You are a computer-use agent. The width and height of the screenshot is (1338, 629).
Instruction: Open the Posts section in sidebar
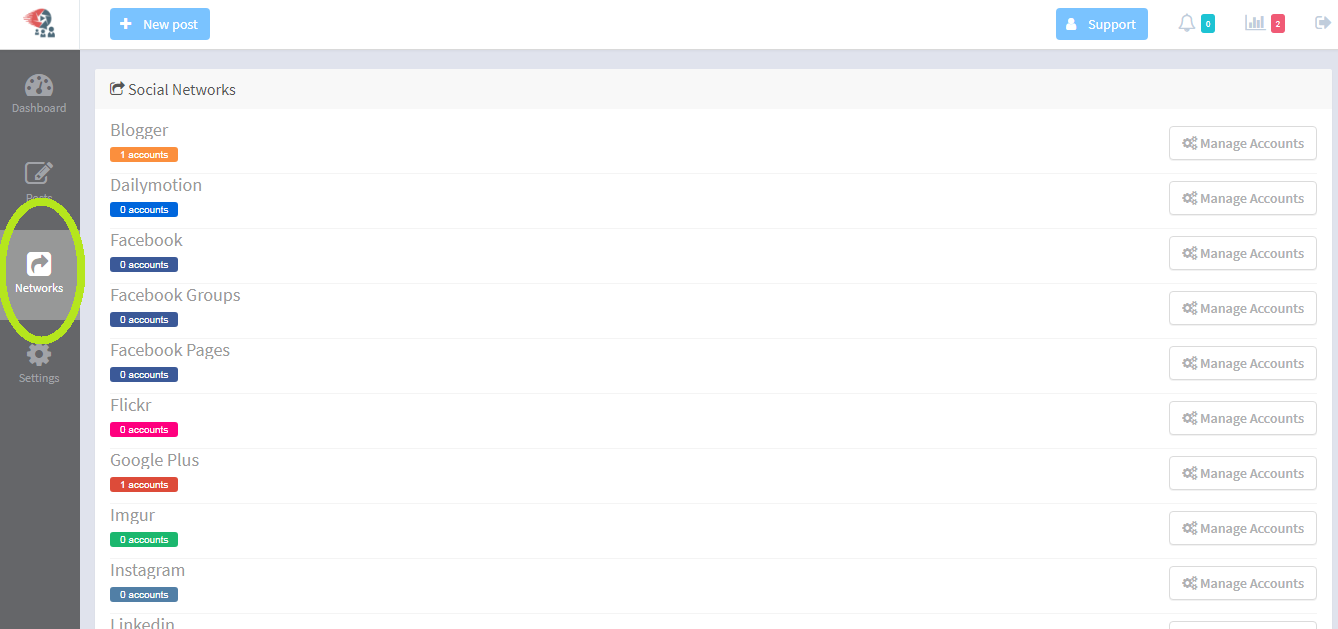click(39, 178)
